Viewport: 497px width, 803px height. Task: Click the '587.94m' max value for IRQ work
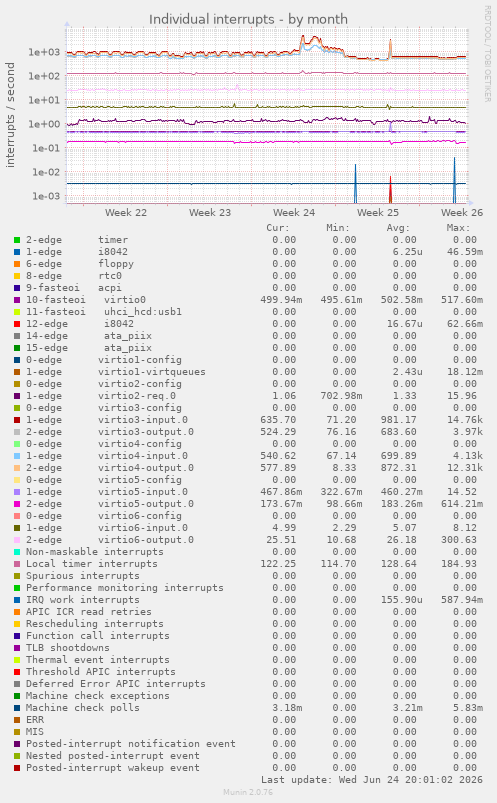tap(462, 600)
